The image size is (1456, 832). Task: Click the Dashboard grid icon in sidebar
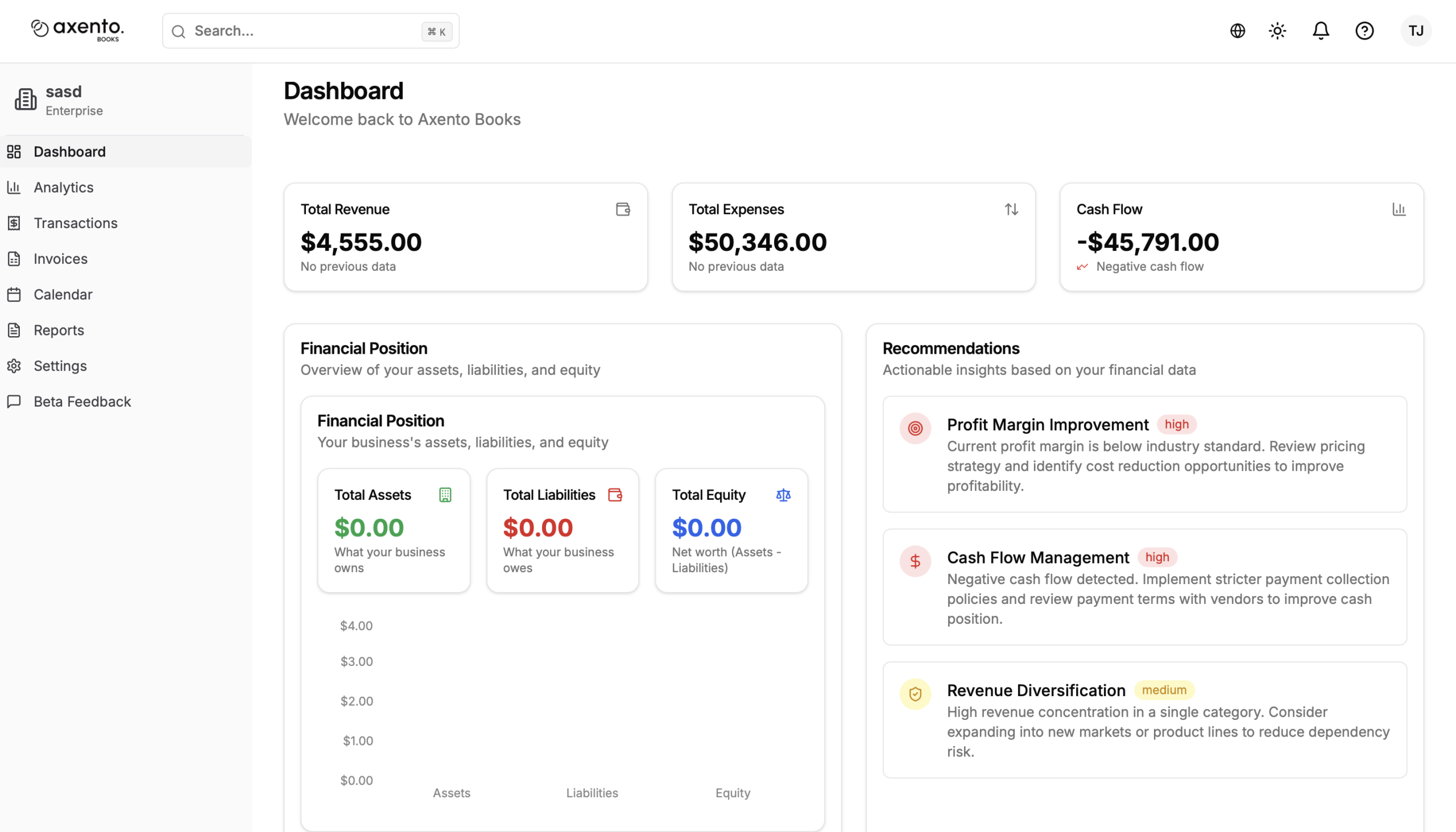point(14,151)
